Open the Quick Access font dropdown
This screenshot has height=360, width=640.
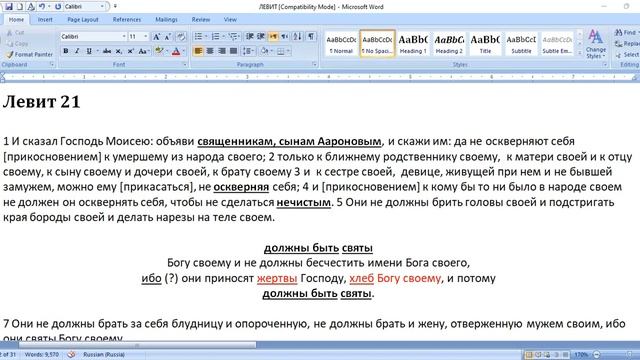pyautogui.click(x=102, y=7)
